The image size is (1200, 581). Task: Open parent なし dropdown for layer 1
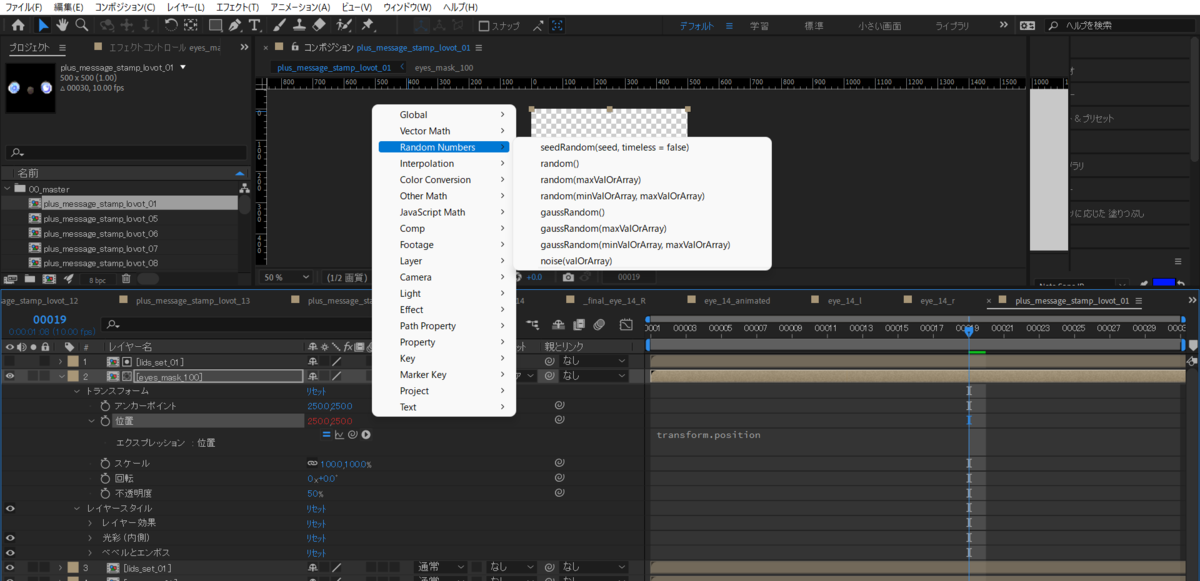594,361
